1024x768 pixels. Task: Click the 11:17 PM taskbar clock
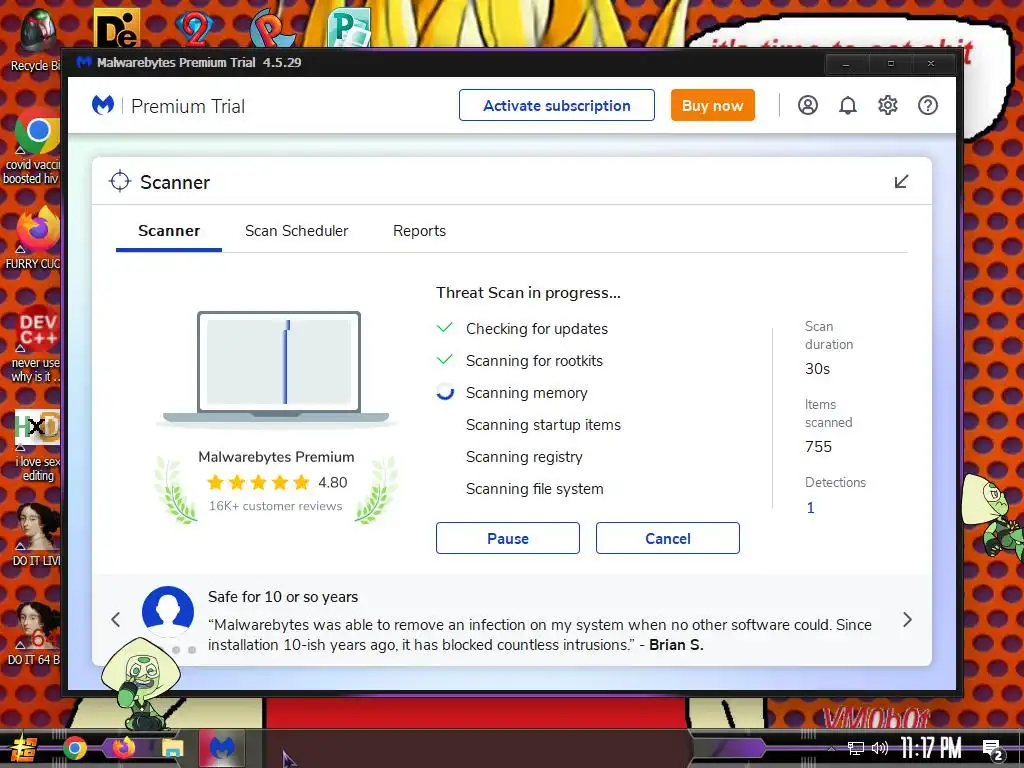pyautogui.click(x=931, y=748)
